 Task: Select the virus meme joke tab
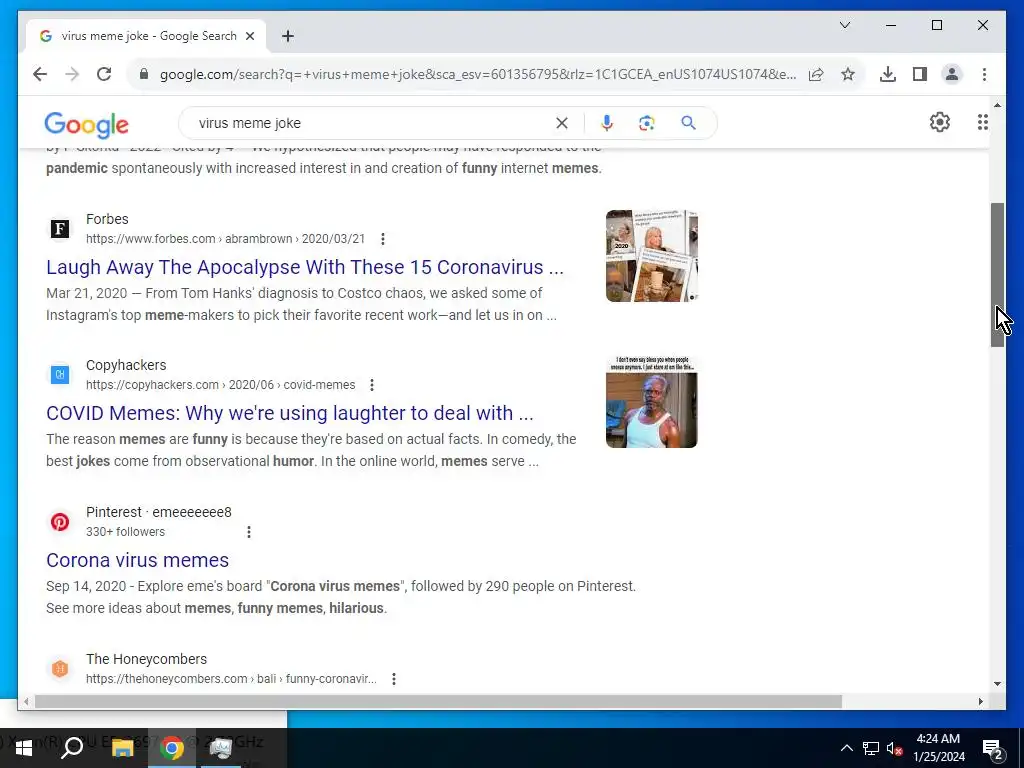pyautogui.click(x=148, y=36)
